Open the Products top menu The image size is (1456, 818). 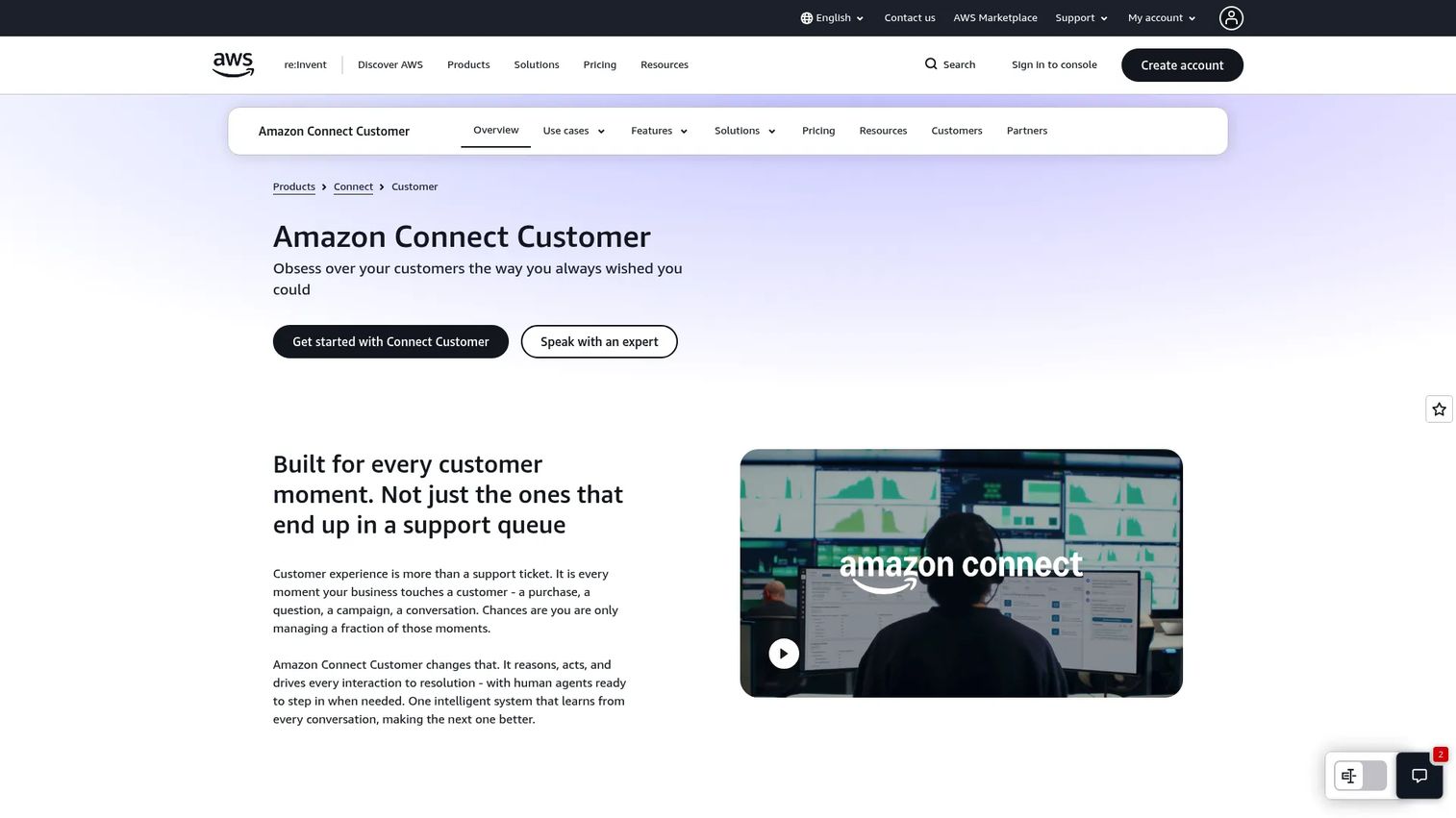click(468, 64)
